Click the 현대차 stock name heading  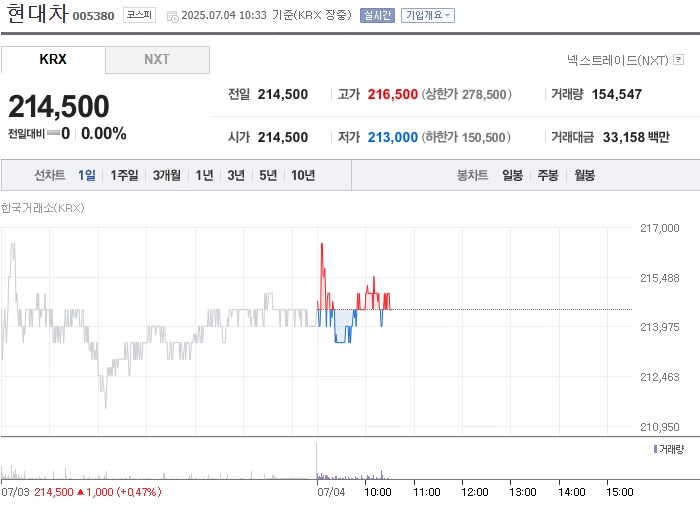tap(38, 13)
